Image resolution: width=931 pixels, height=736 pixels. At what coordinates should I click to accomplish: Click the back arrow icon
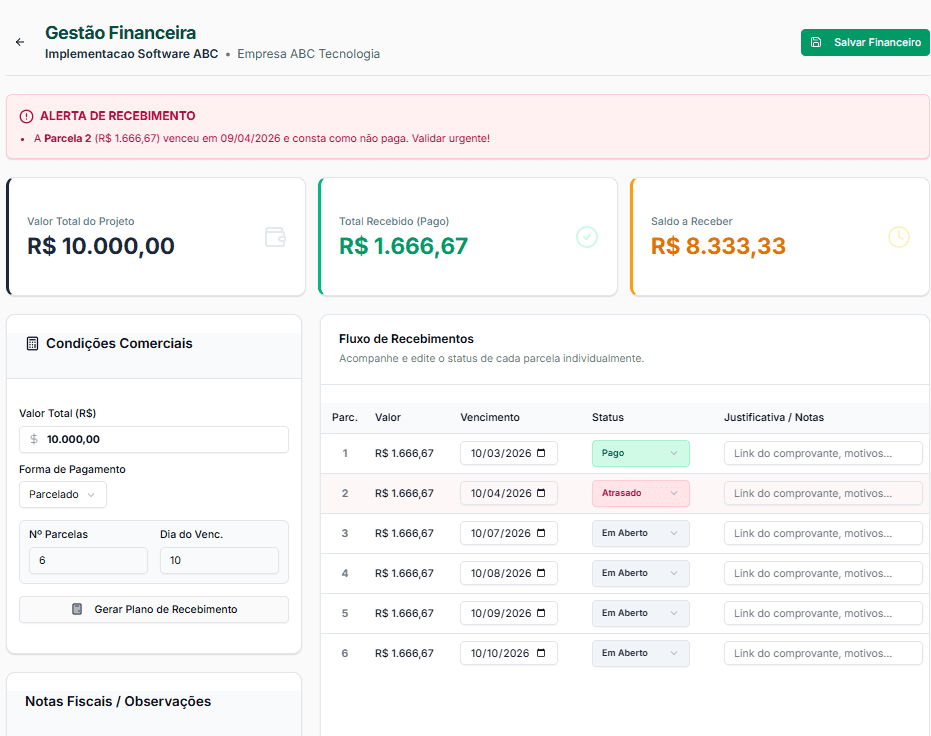(20, 42)
